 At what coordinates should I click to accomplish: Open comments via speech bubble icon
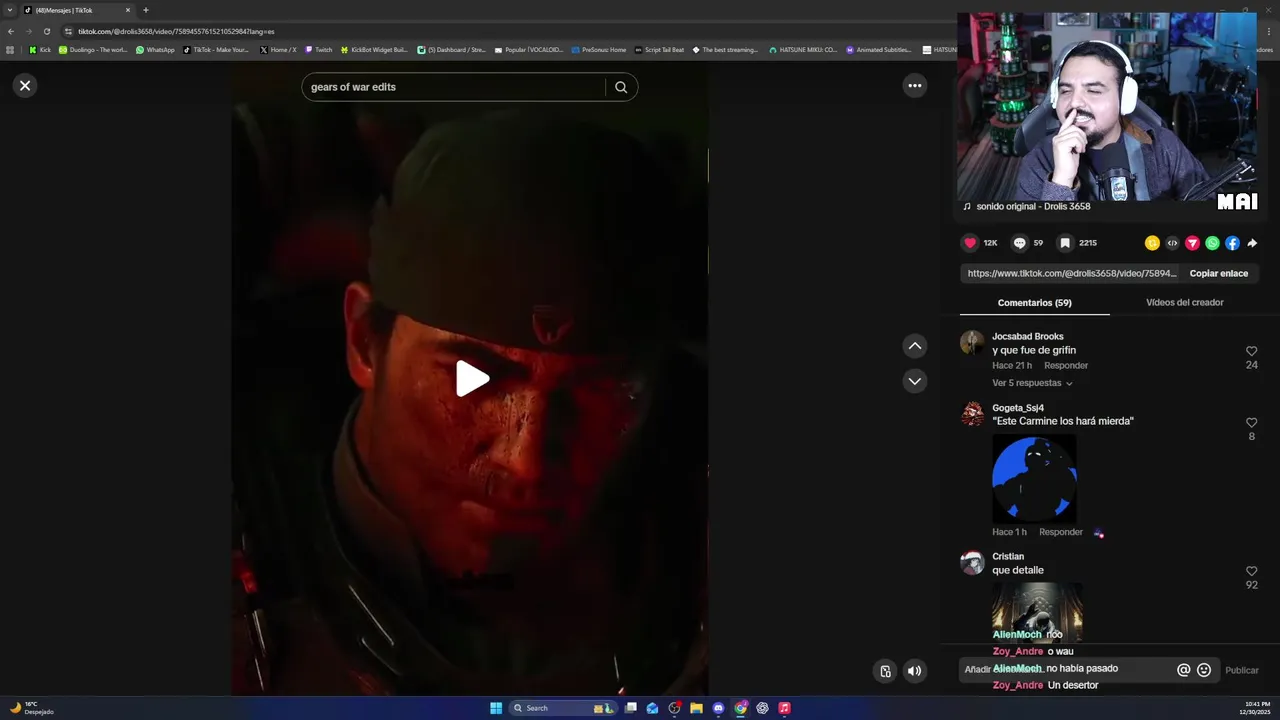[1019, 243]
